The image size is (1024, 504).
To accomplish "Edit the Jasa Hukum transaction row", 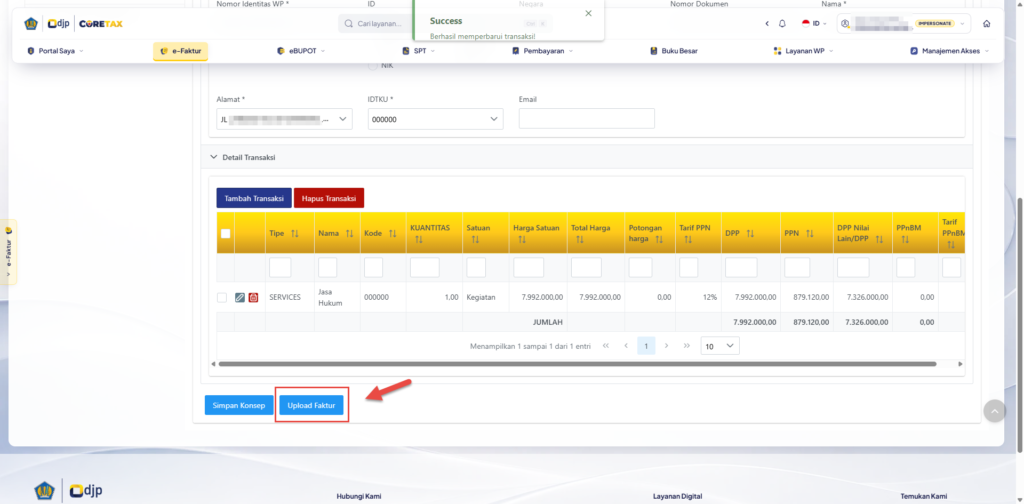I will pos(240,297).
